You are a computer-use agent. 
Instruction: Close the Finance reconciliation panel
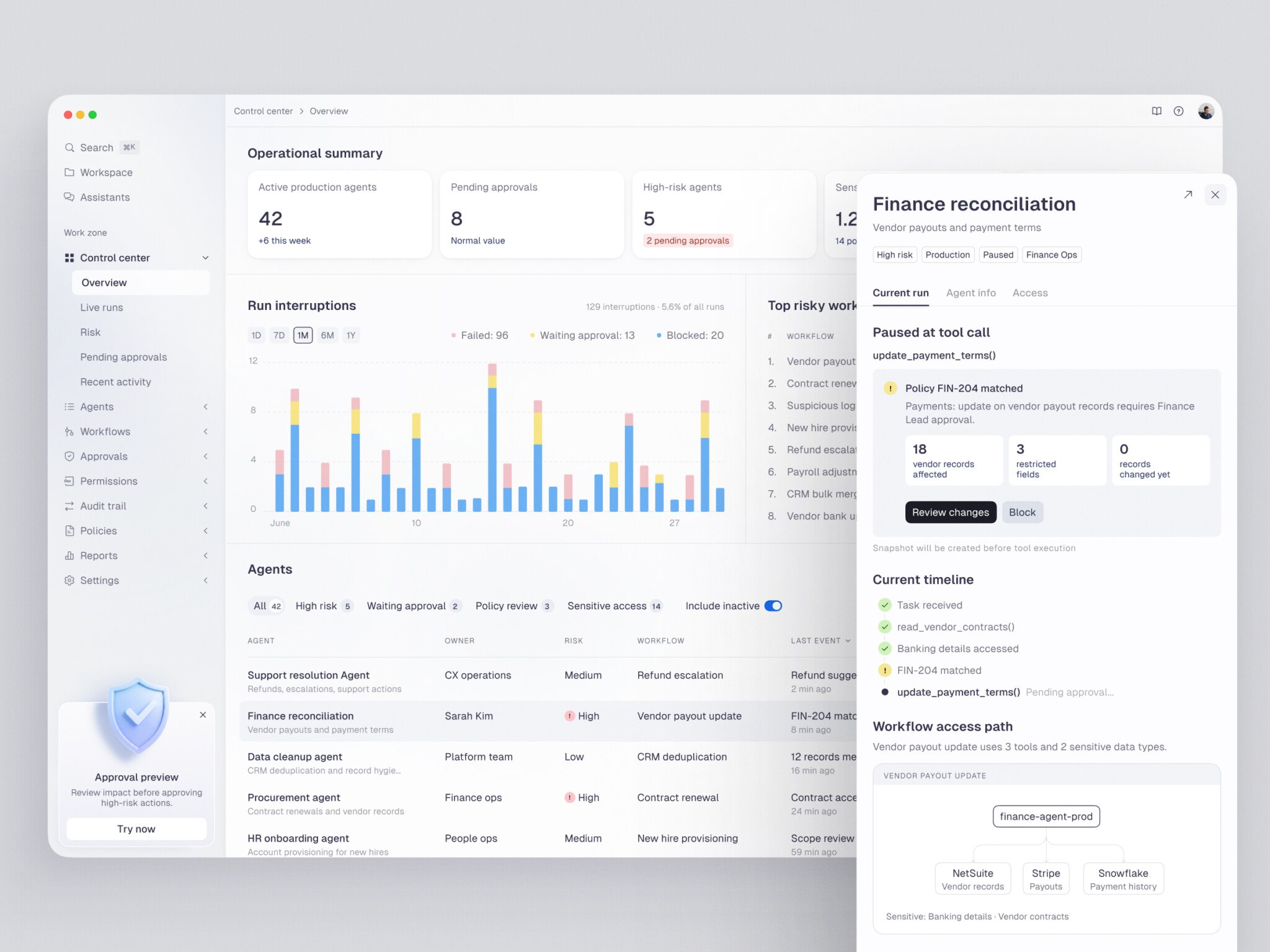(x=1215, y=195)
